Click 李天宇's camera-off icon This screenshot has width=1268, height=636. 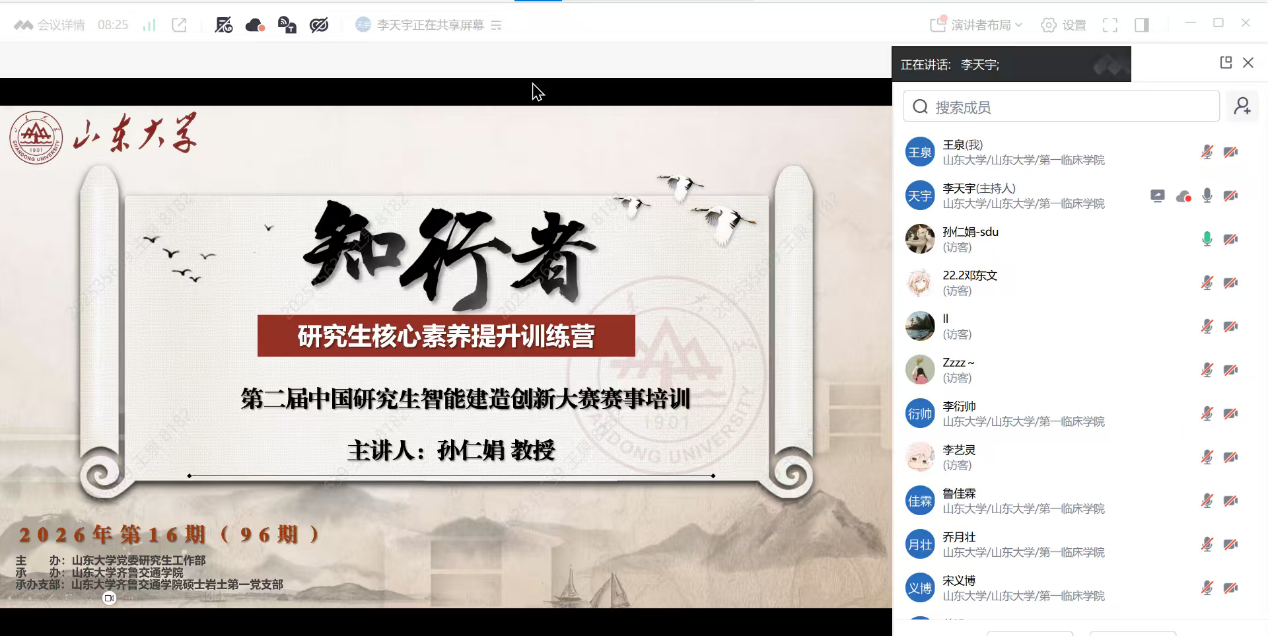click(x=1231, y=196)
